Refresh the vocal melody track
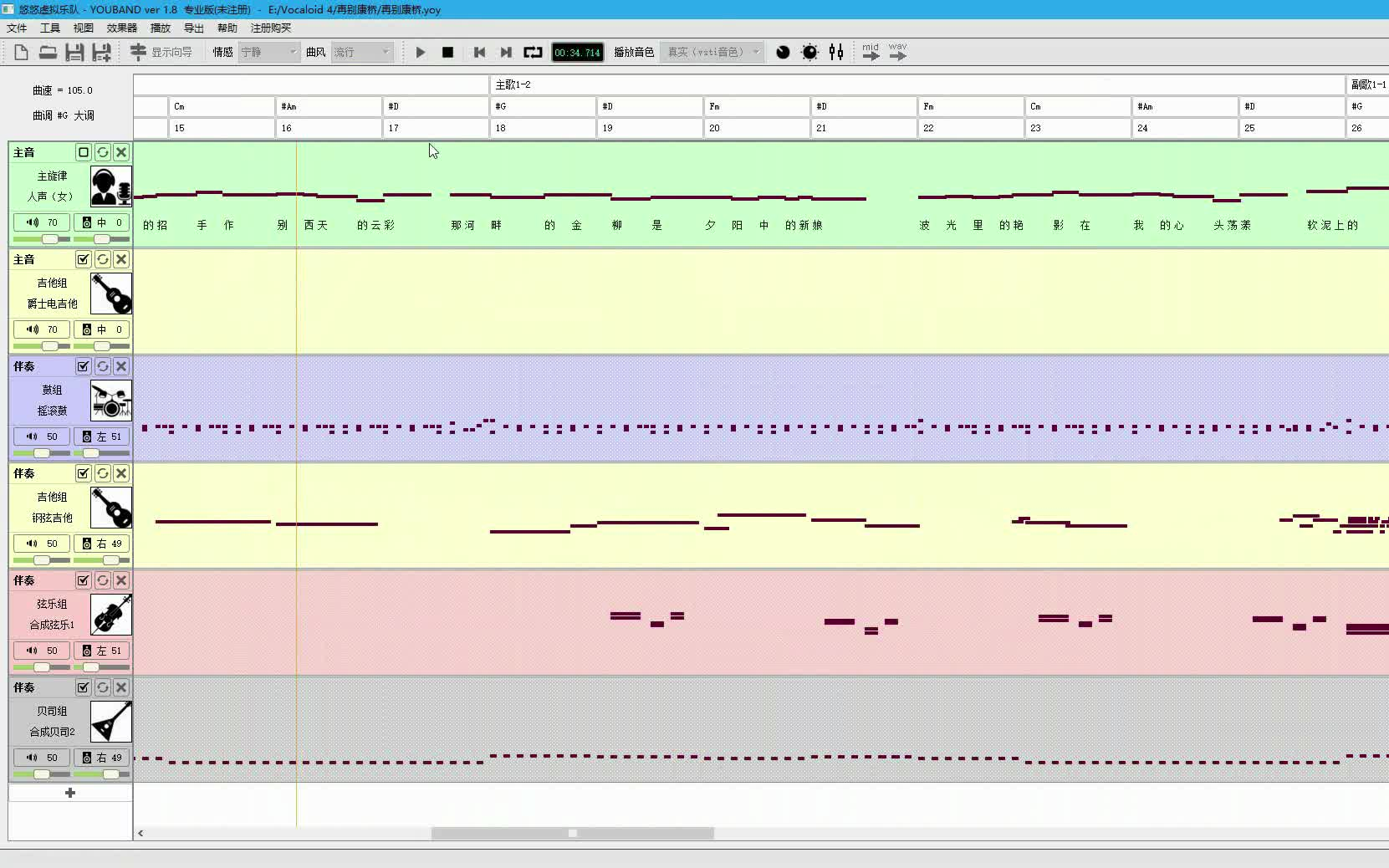The height and width of the screenshot is (868, 1389). pyautogui.click(x=102, y=152)
